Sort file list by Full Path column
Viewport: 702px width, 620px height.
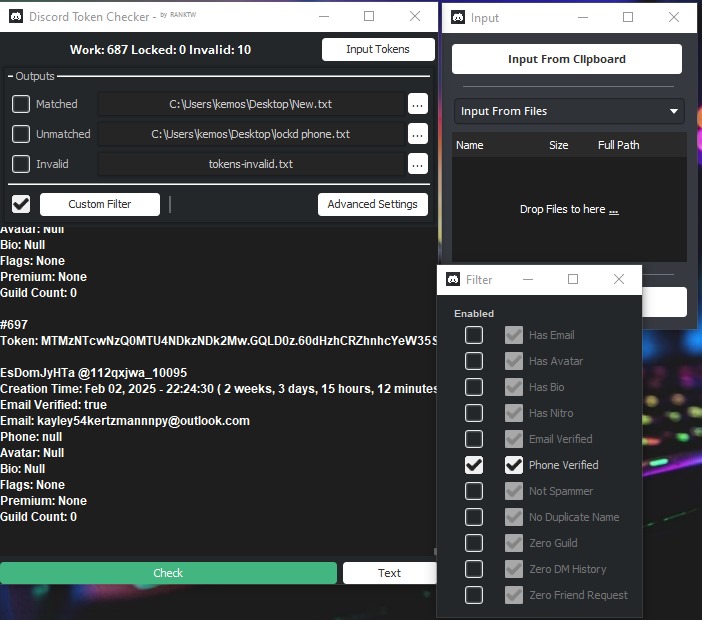click(618, 145)
